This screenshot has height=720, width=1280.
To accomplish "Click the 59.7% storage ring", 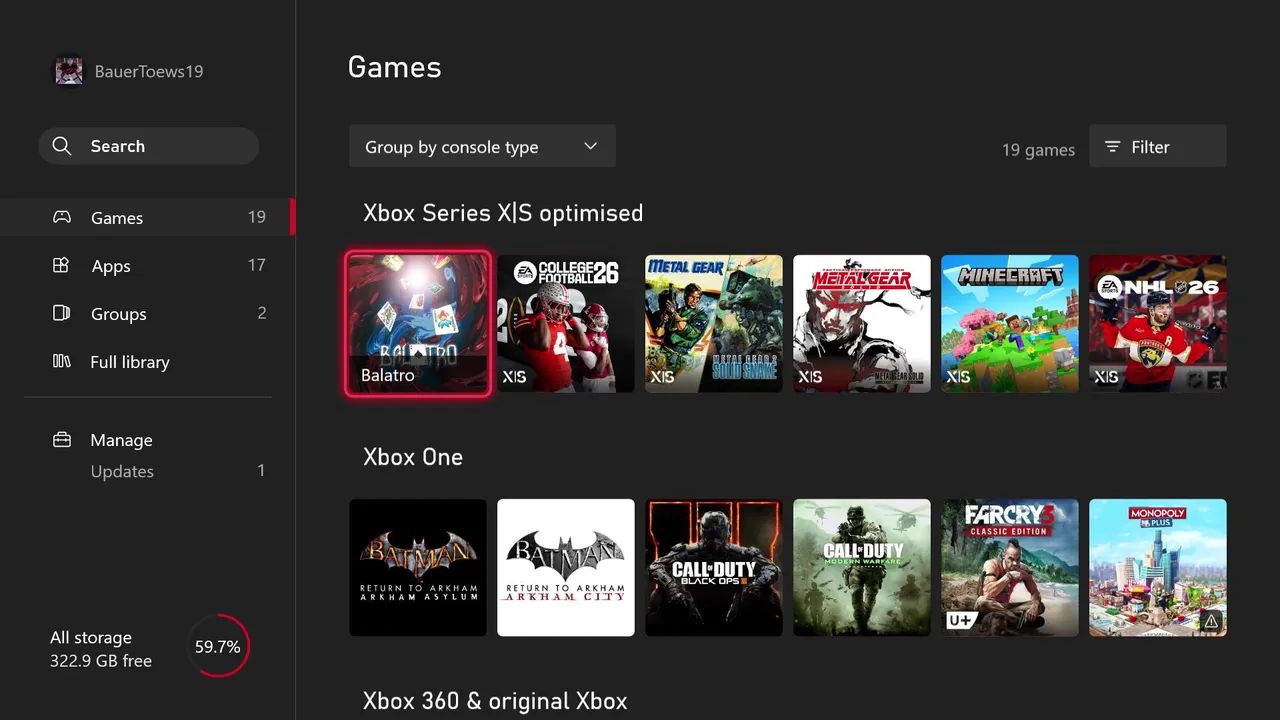I will [x=217, y=646].
